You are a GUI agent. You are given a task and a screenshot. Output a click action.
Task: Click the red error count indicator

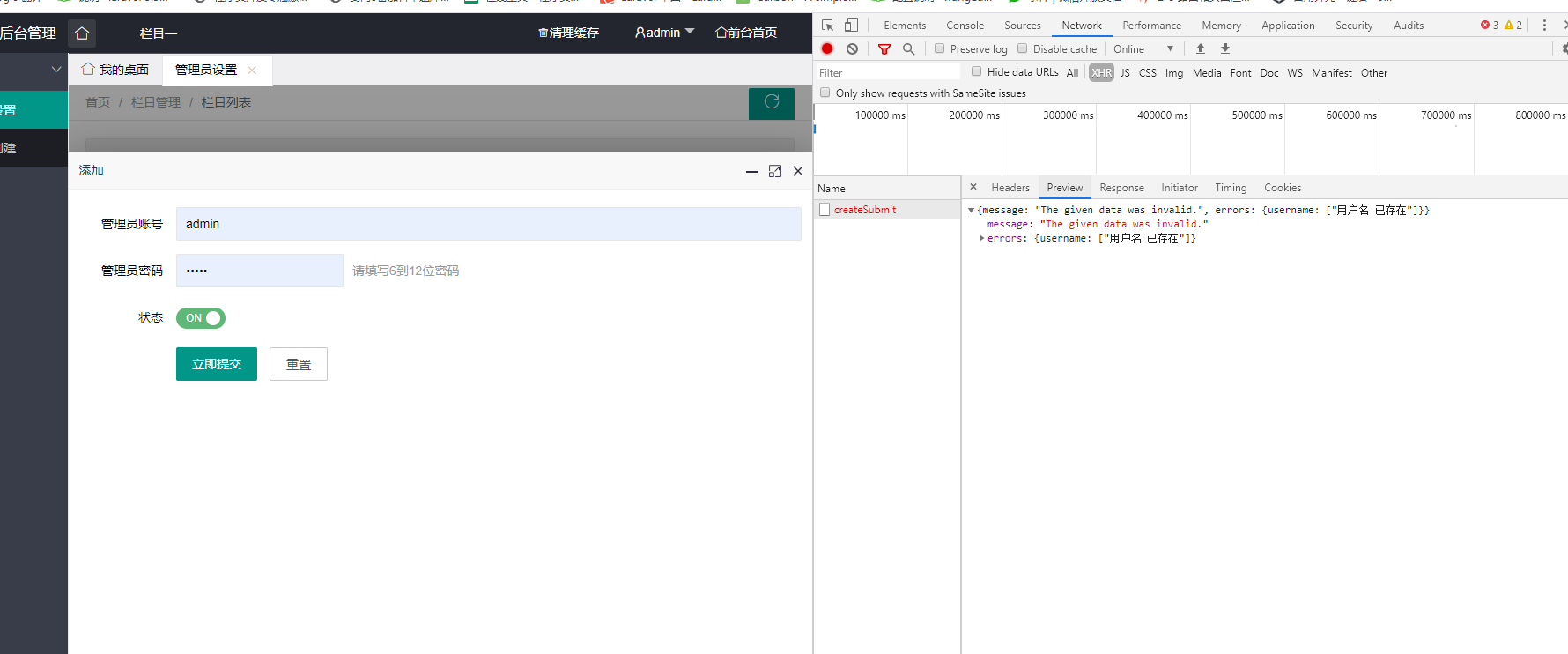1490,26
